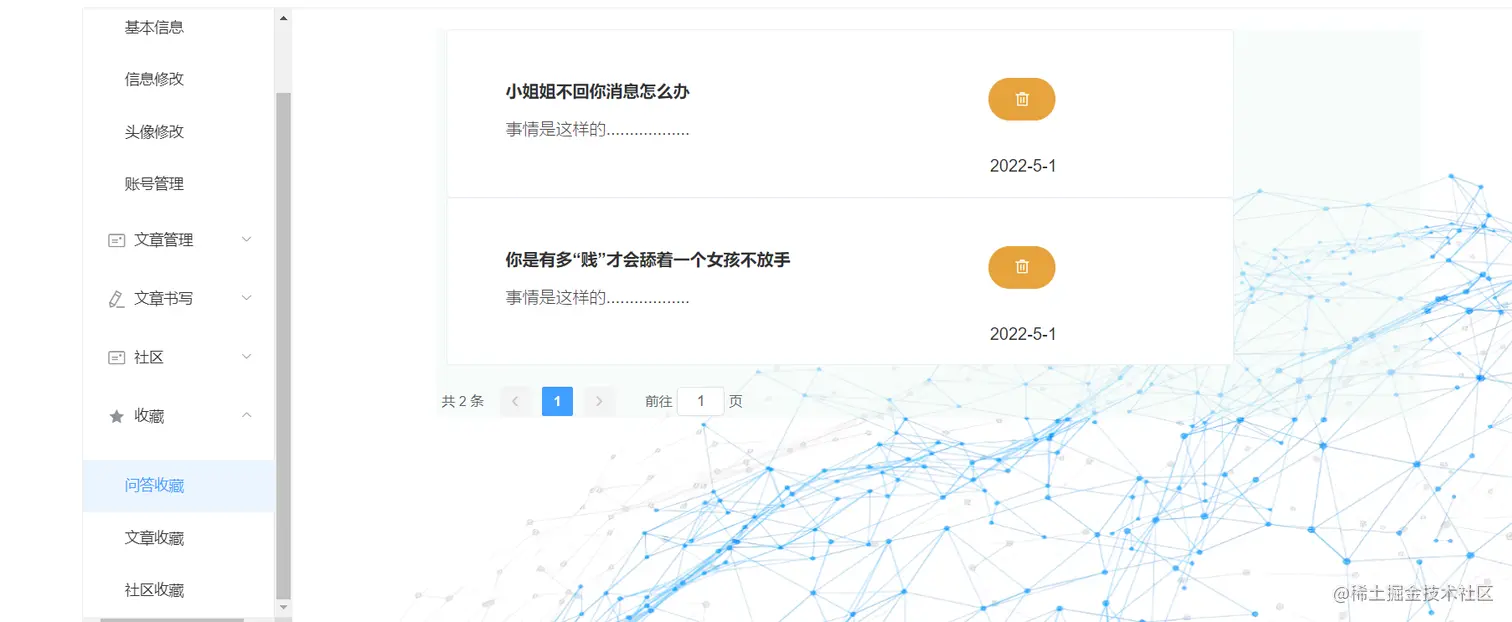Delete the 你是有多"贱" collection item
The image size is (1512, 622).
[1021, 267]
